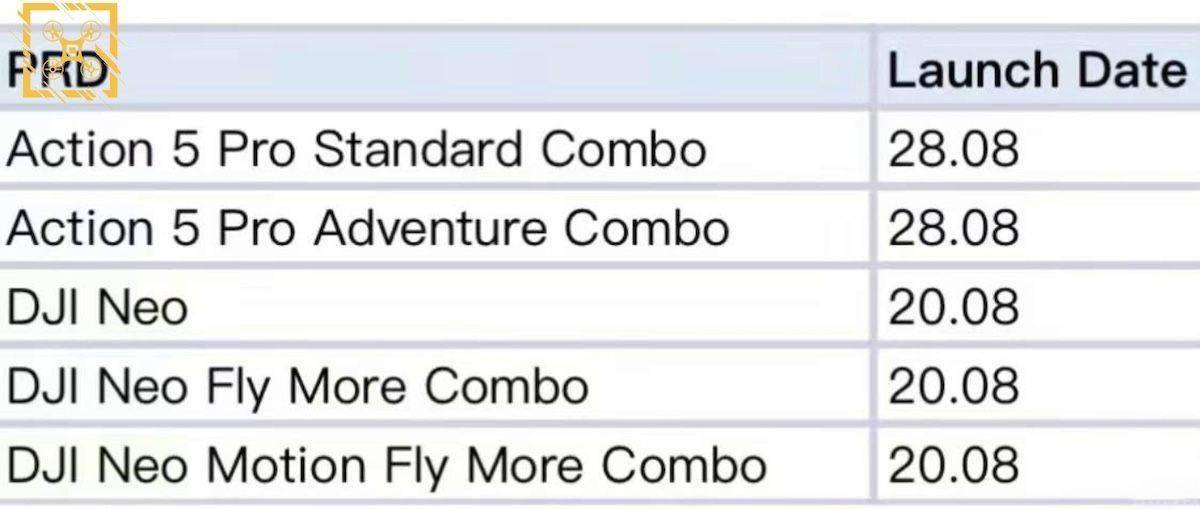1200x509 pixels.
Task: Click the 28.08 date for Adventure Combo
Action: click(953, 228)
